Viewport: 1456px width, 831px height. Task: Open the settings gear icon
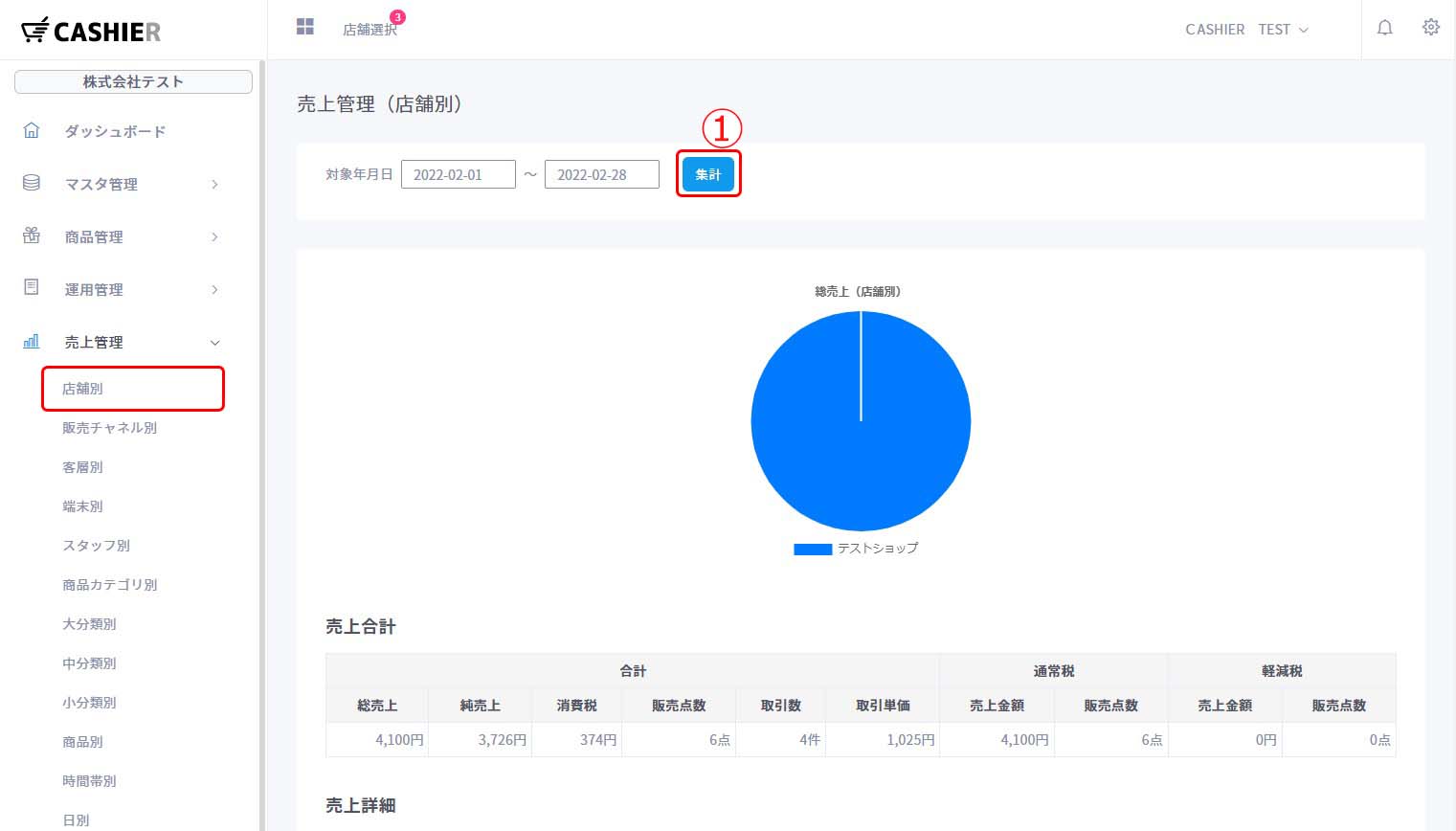pyautogui.click(x=1431, y=28)
